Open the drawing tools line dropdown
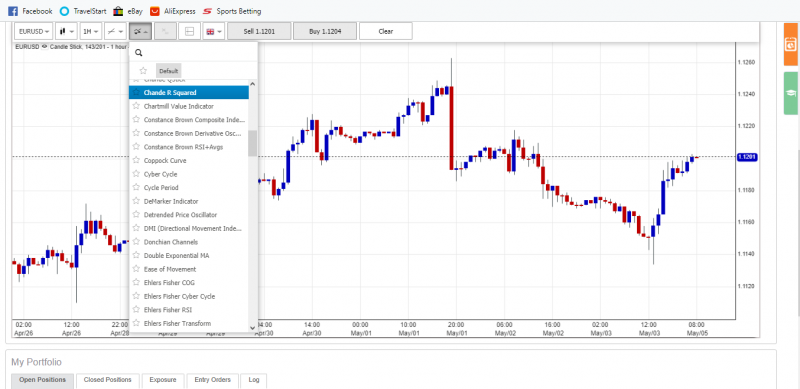This screenshot has height=389, width=800. 115,31
